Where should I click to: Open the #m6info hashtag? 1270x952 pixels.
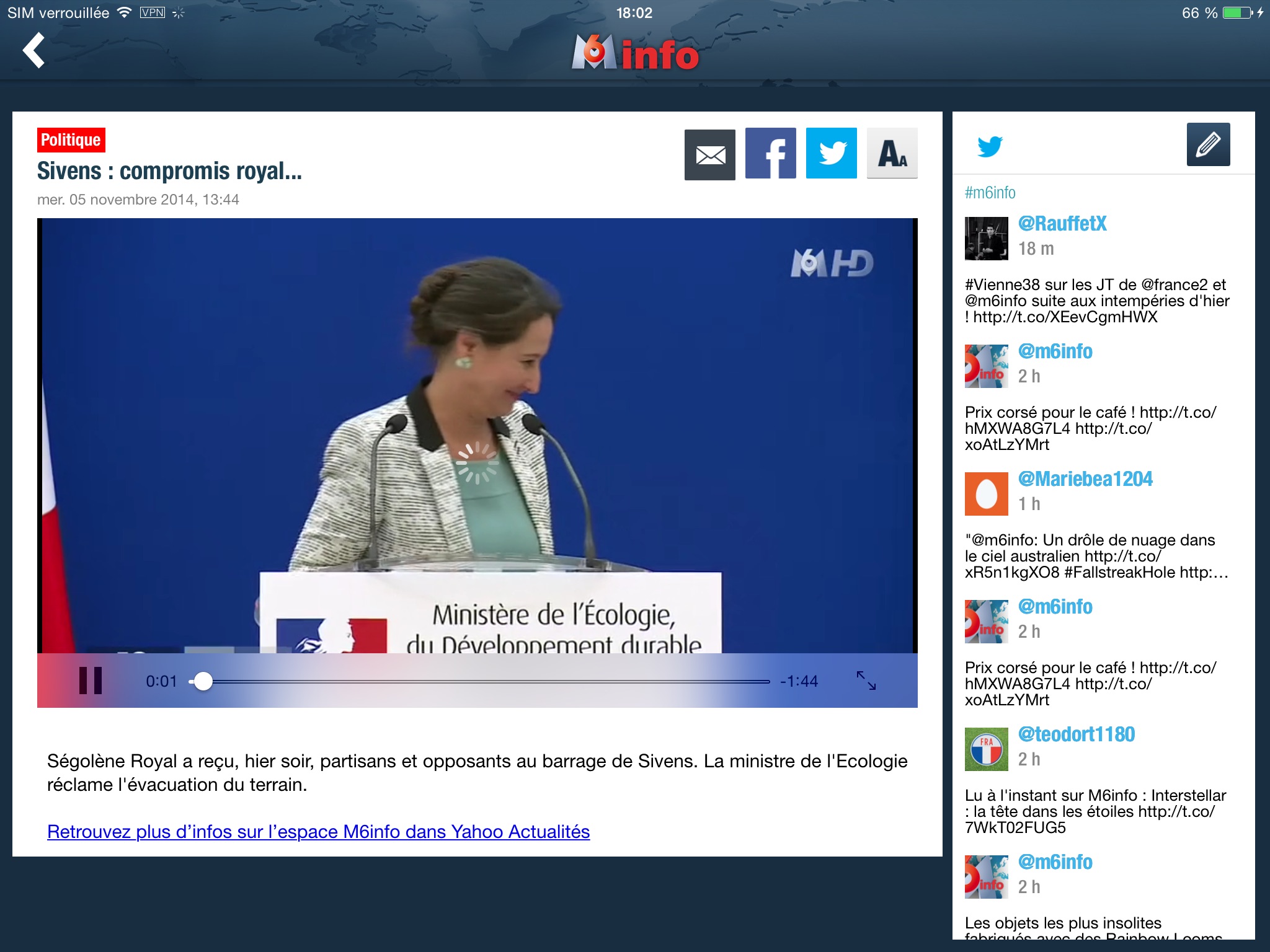click(x=990, y=193)
